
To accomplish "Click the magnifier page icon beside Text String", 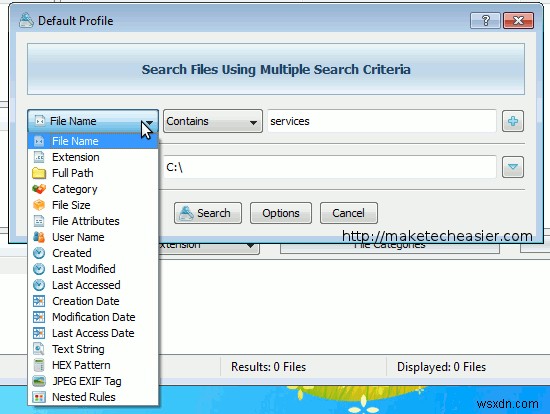I will click(x=39, y=349).
